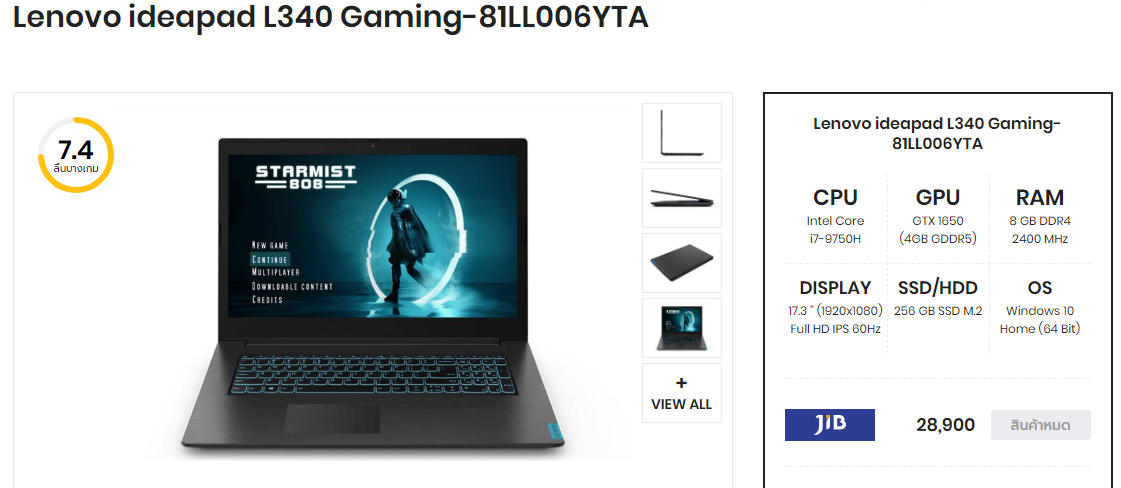The image size is (1121, 488).
Task: Click the VIEW ALL images button
Action: [x=681, y=393]
